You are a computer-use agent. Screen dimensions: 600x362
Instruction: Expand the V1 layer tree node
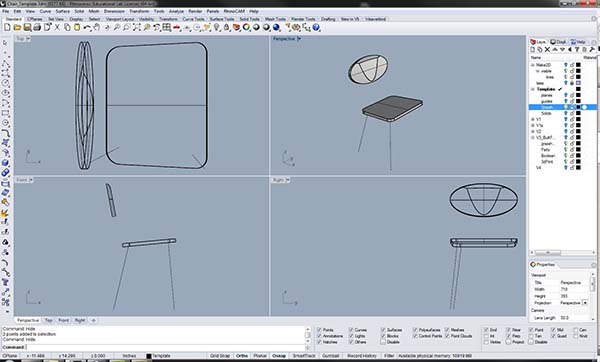[533, 119]
